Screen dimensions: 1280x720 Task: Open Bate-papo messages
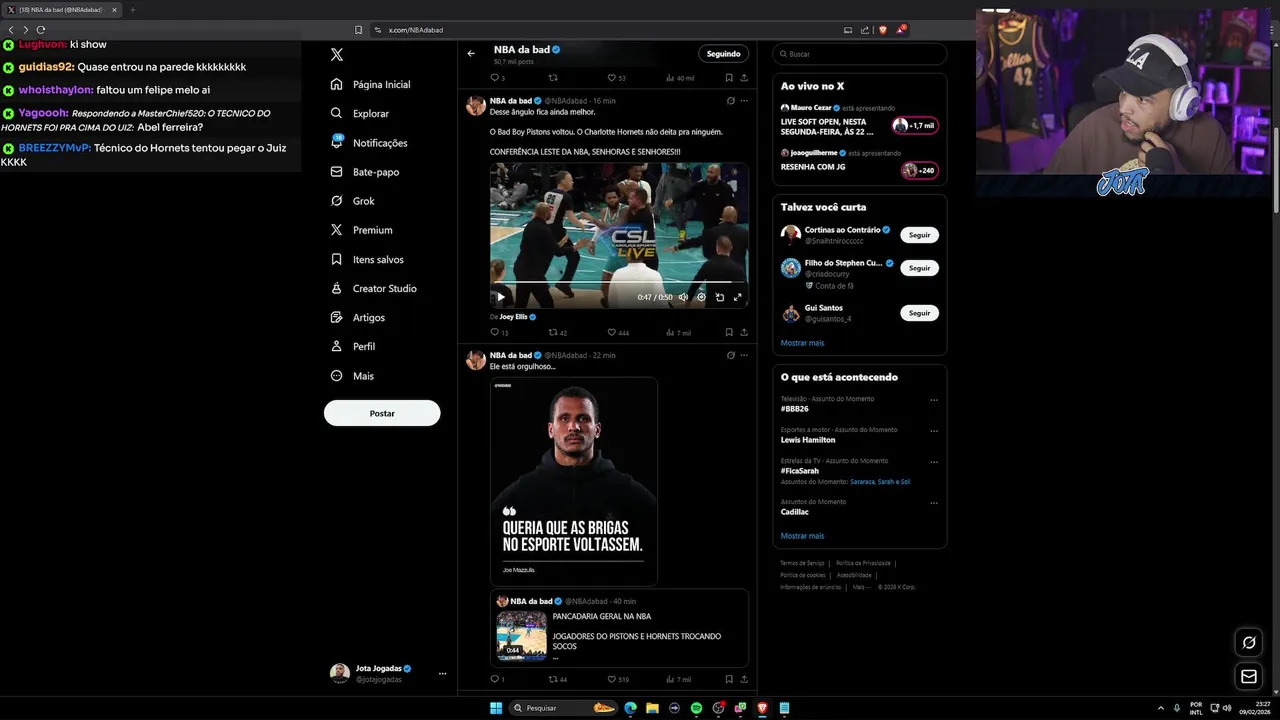point(365,172)
